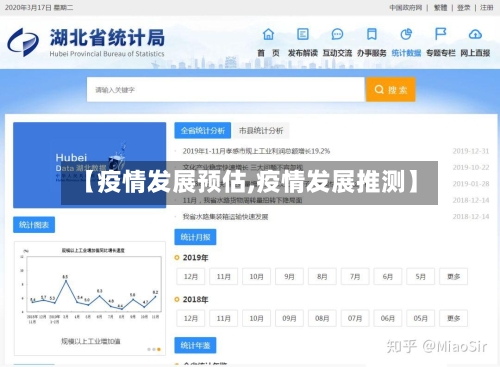Click the date 2019-12-31
This screenshot has height=367, width=500.
pyautogui.click(x=471, y=151)
